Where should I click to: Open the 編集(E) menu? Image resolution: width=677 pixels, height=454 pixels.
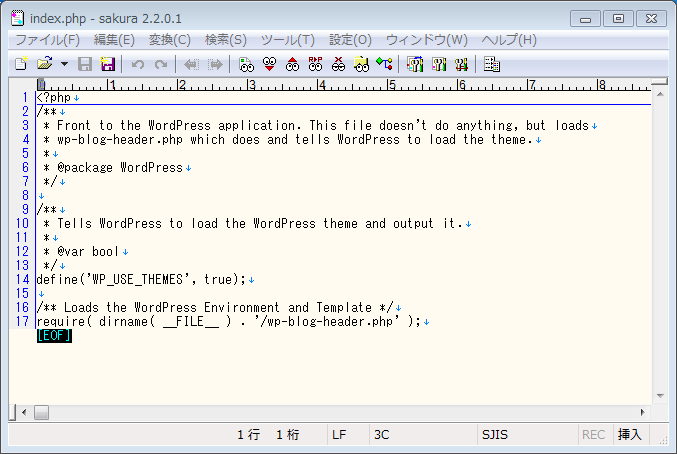tap(114, 40)
